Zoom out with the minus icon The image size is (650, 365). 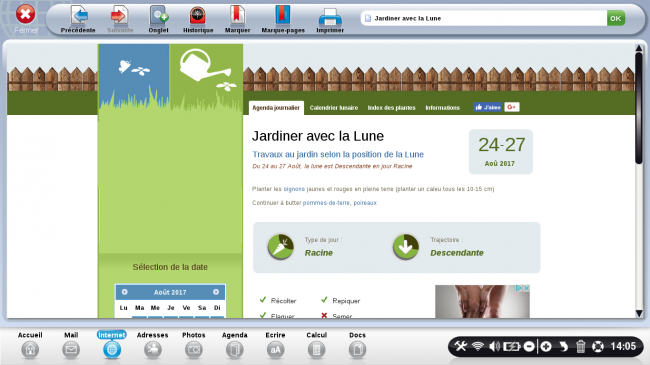[529, 346]
